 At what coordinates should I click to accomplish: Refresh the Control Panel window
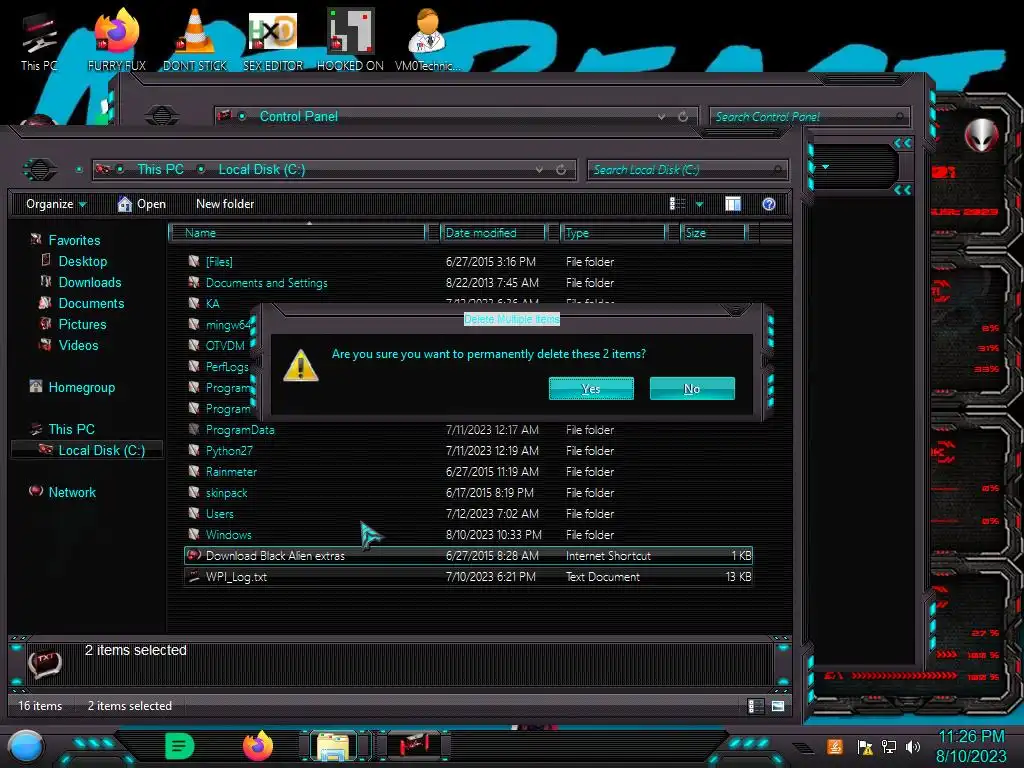pyautogui.click(x=683, y=116)
